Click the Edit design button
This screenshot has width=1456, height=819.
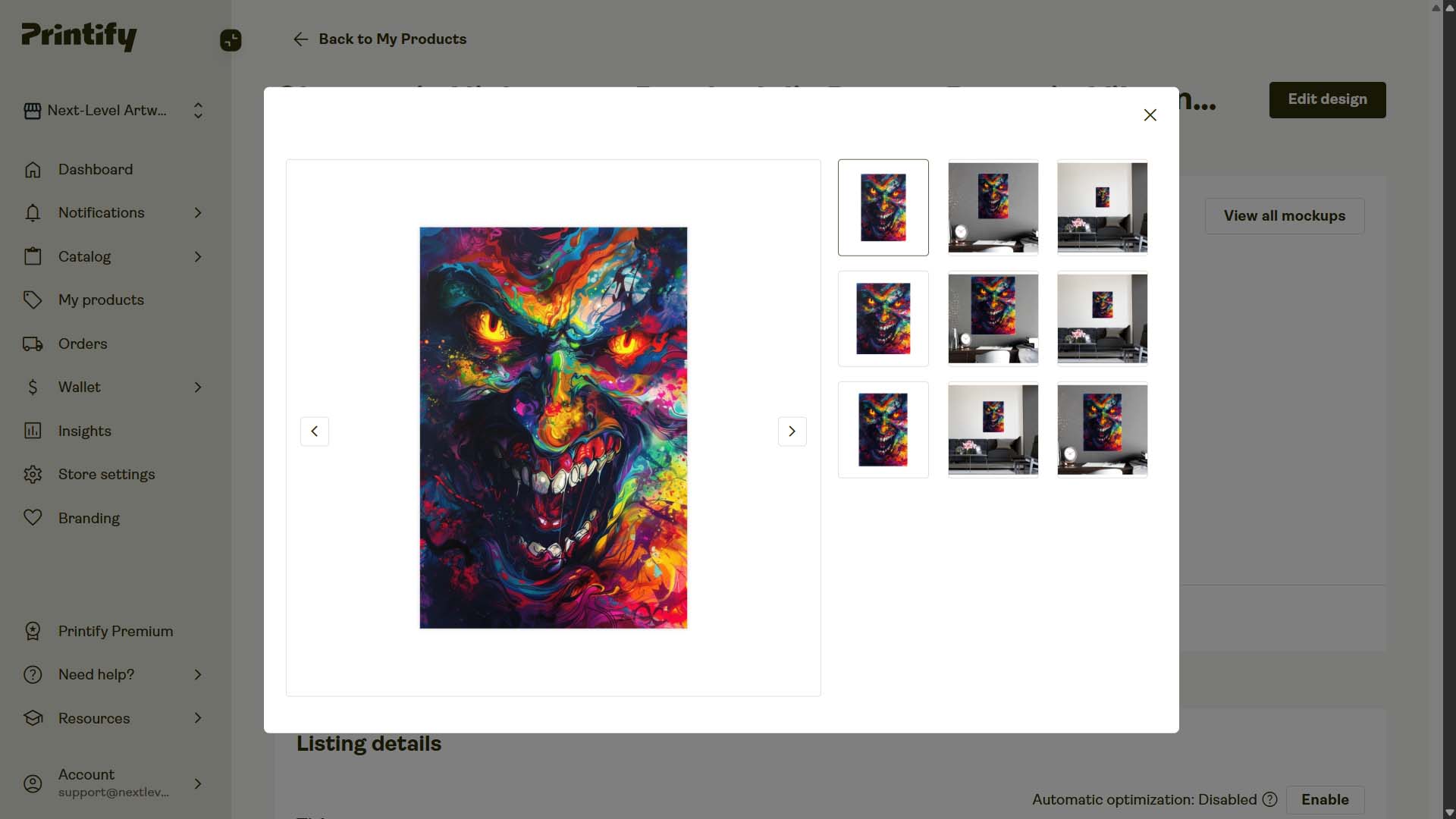pyautogui.click(x=1326, y=99)
